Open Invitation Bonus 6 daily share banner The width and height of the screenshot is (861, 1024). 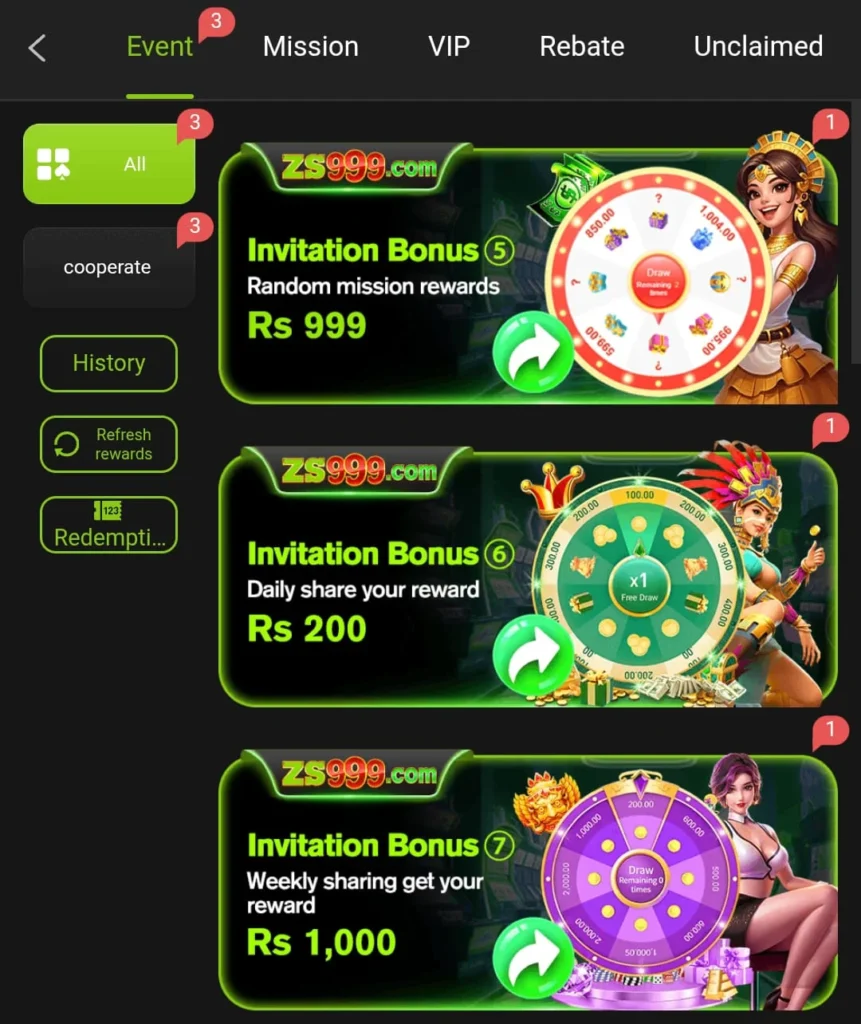click(528, 578)
